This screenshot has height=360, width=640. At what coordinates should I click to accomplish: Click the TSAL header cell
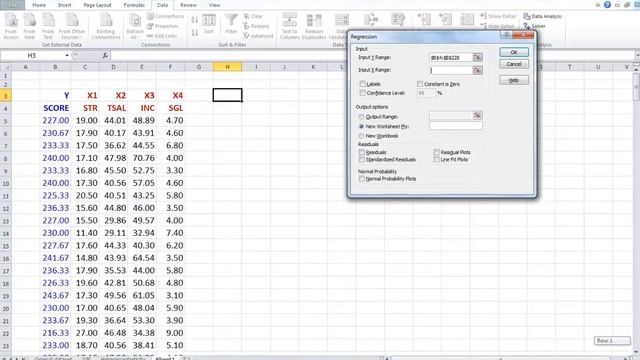[113, 108]
